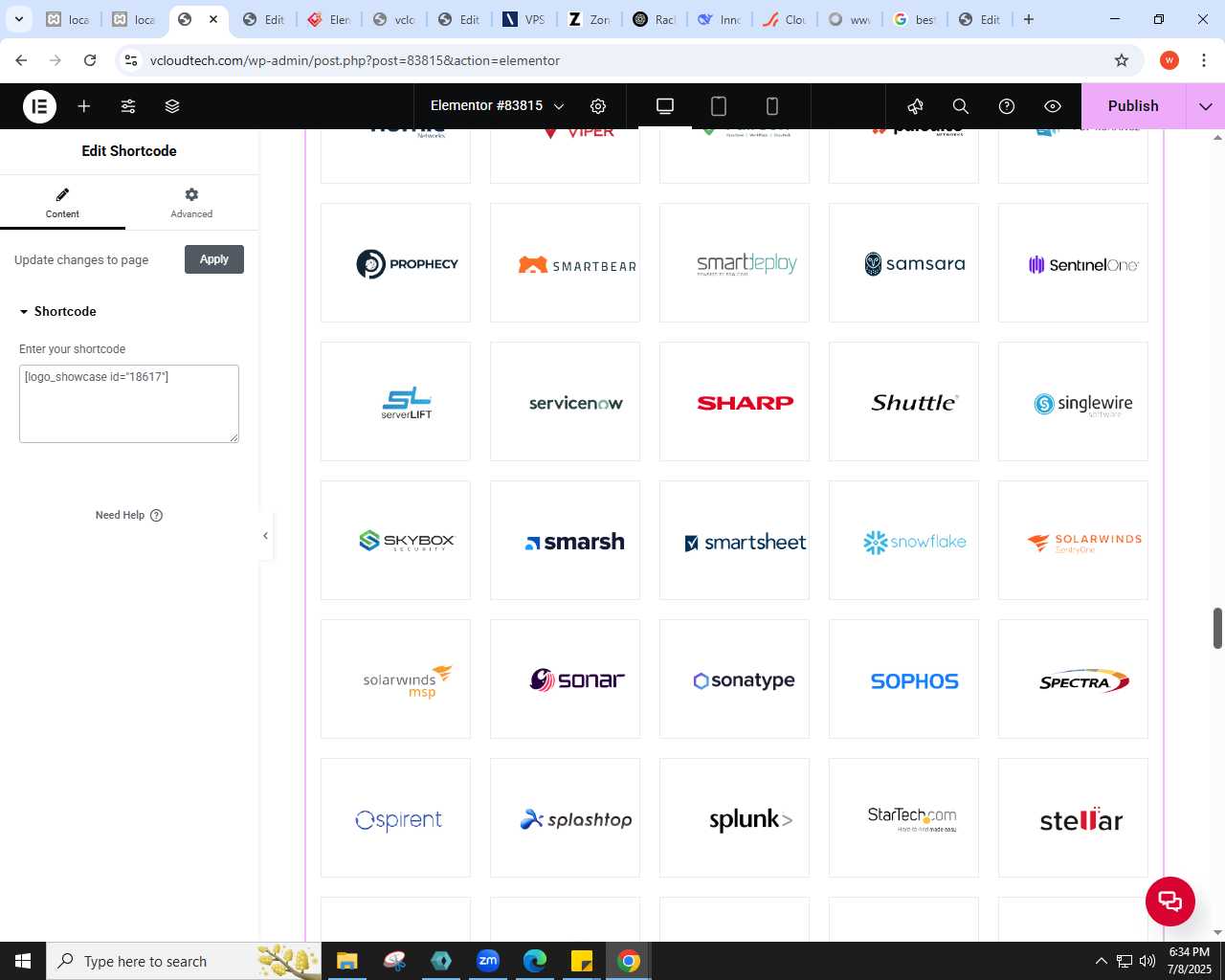Viewport: 1225px width, 980px height.
Task: Go back in browser history
Action: tap(21, 60)
